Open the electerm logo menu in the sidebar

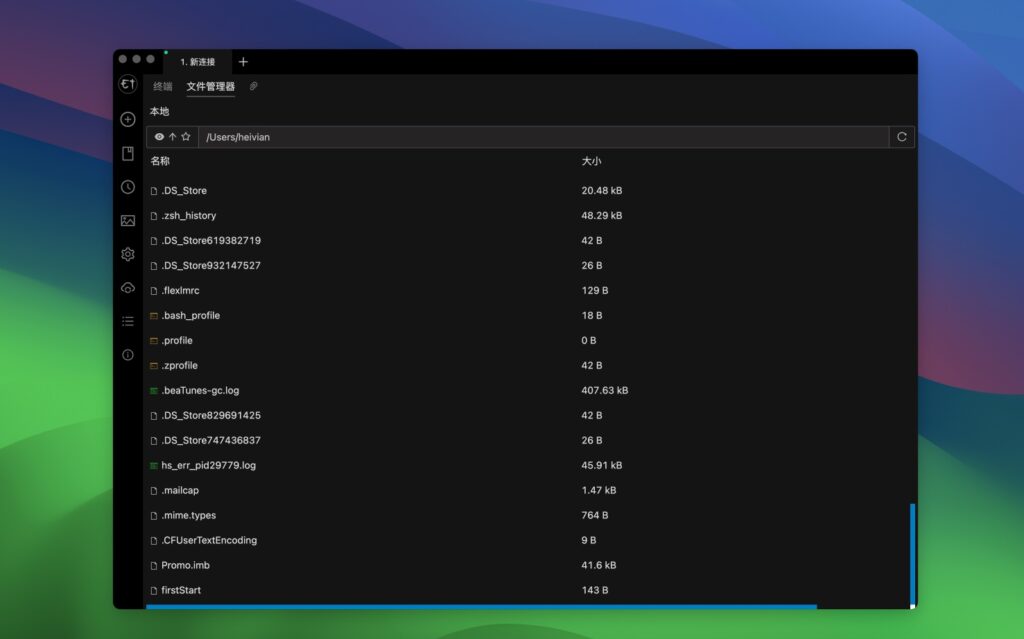(127, 86)
